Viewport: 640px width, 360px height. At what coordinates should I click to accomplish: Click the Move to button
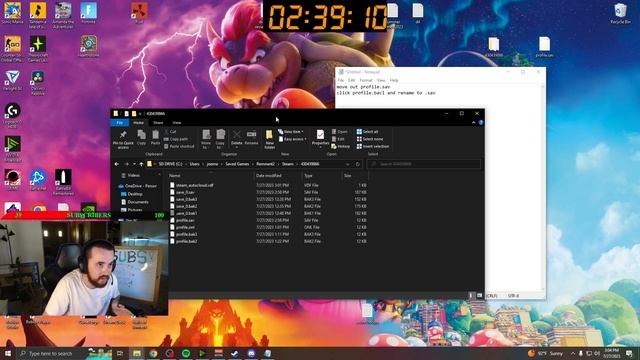207,139
